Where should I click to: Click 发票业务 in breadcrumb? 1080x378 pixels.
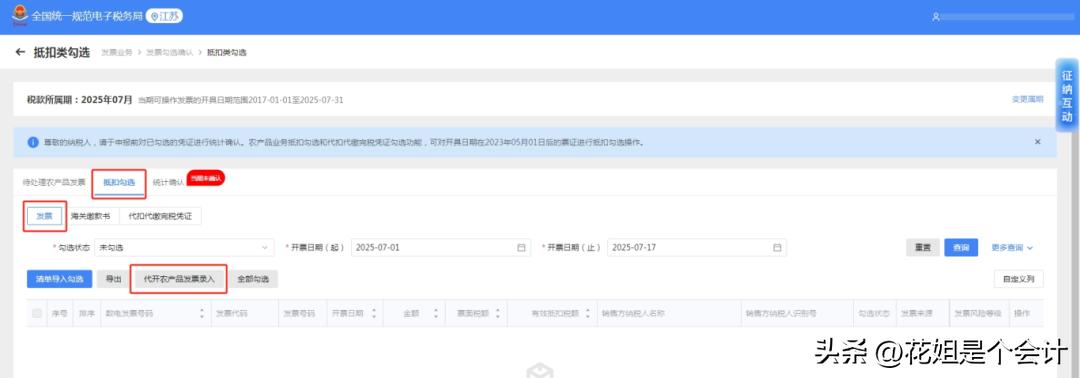(116, 52)
